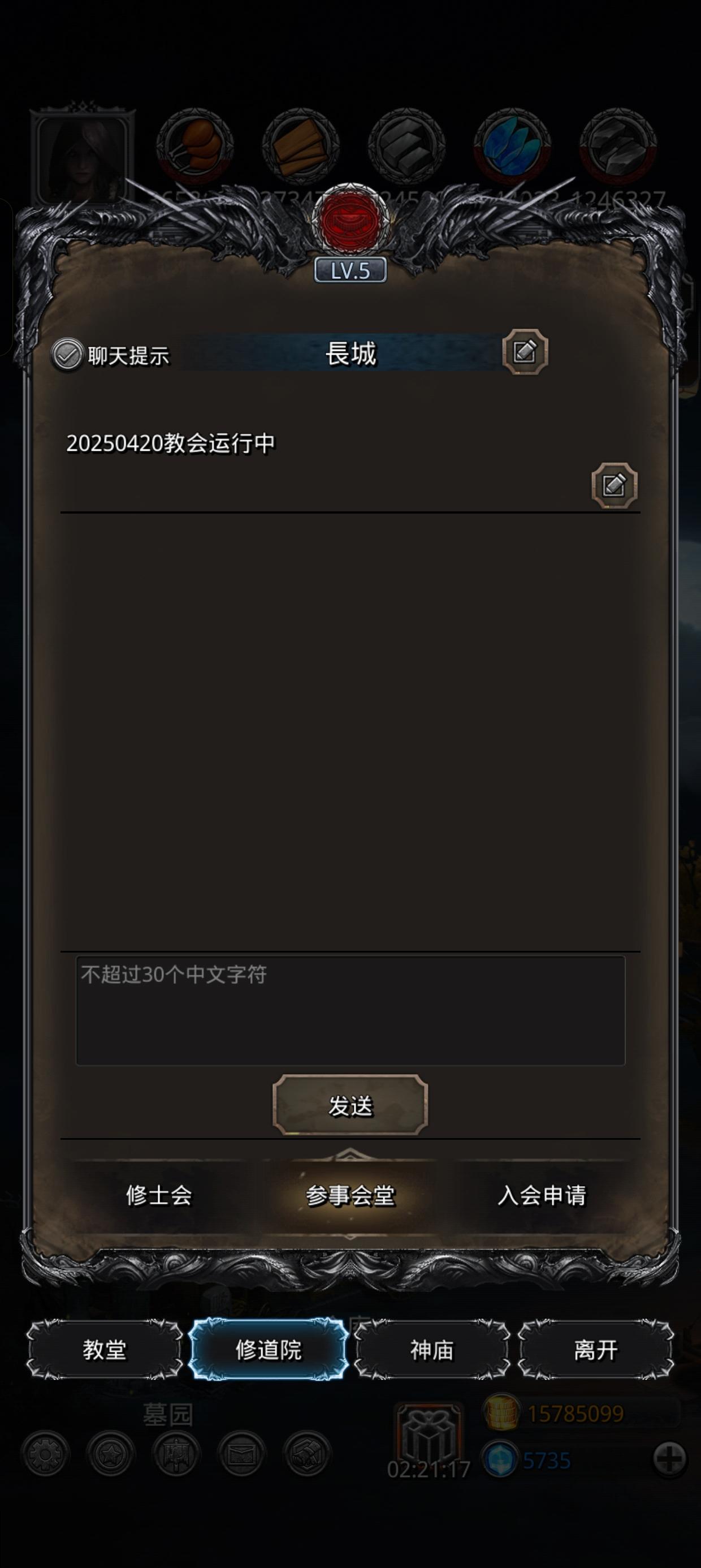Send the message with 发送
The image size is (701, 1568).
click(x=350, y=1105)
